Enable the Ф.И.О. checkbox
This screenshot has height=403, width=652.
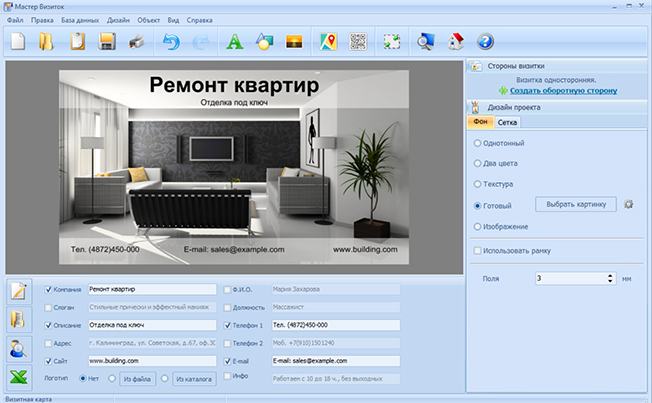tap(227, 289)
